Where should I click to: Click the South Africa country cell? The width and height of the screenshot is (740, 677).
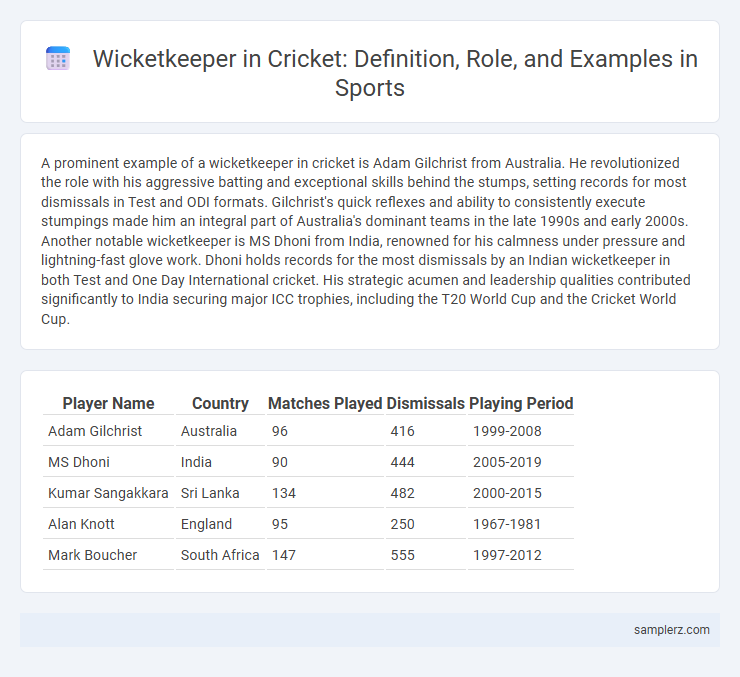220,555
